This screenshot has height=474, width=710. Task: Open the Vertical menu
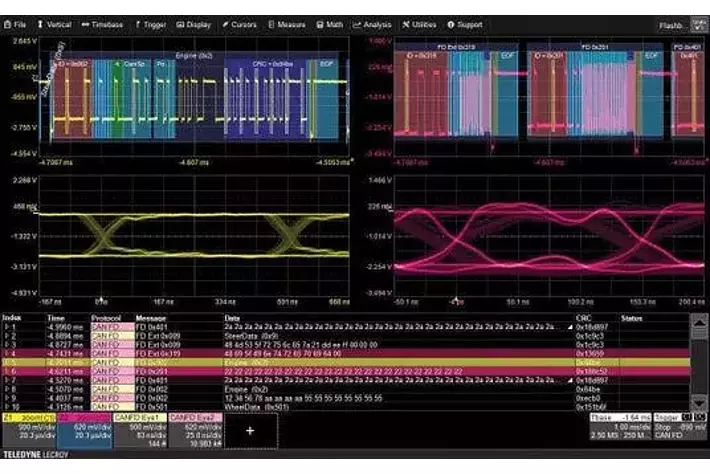(x=55, y=23)
